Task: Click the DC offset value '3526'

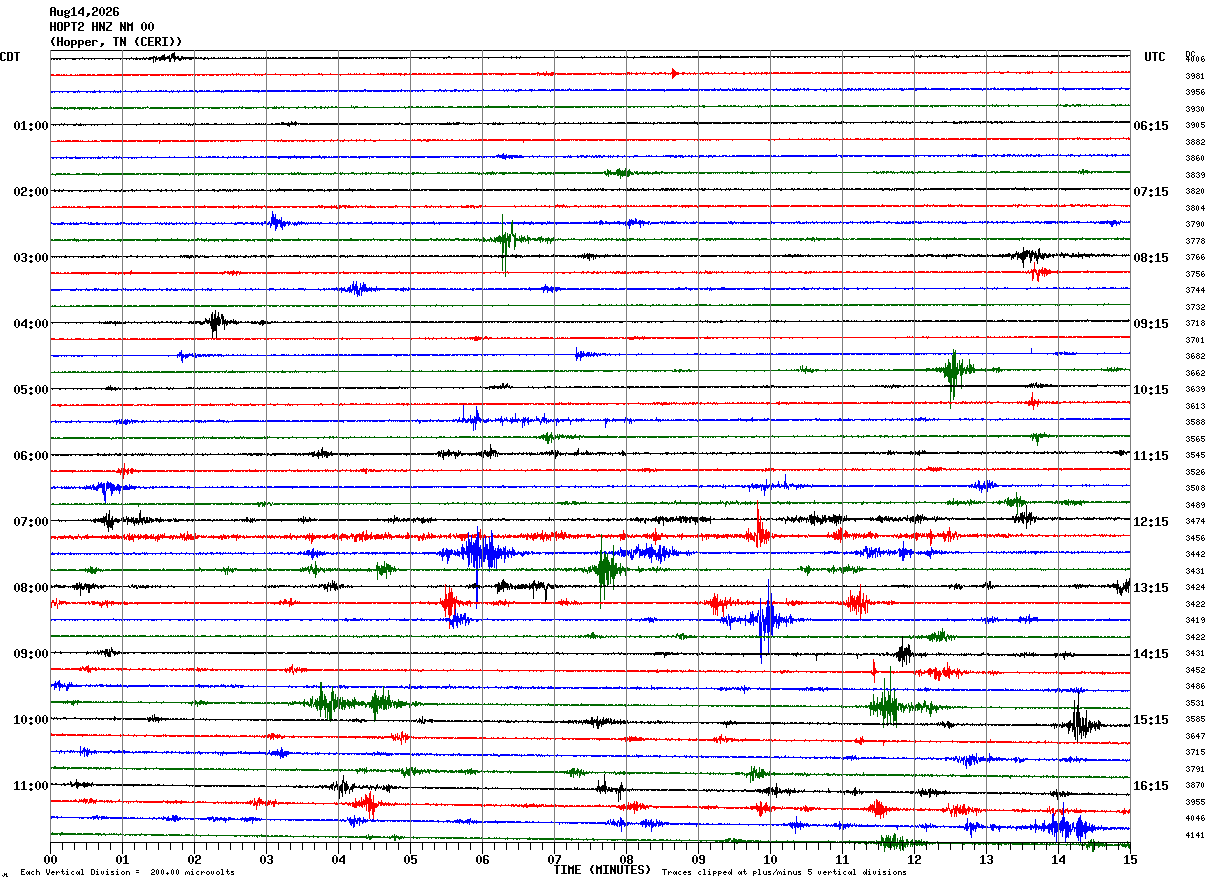Action: click(1195, 472)
